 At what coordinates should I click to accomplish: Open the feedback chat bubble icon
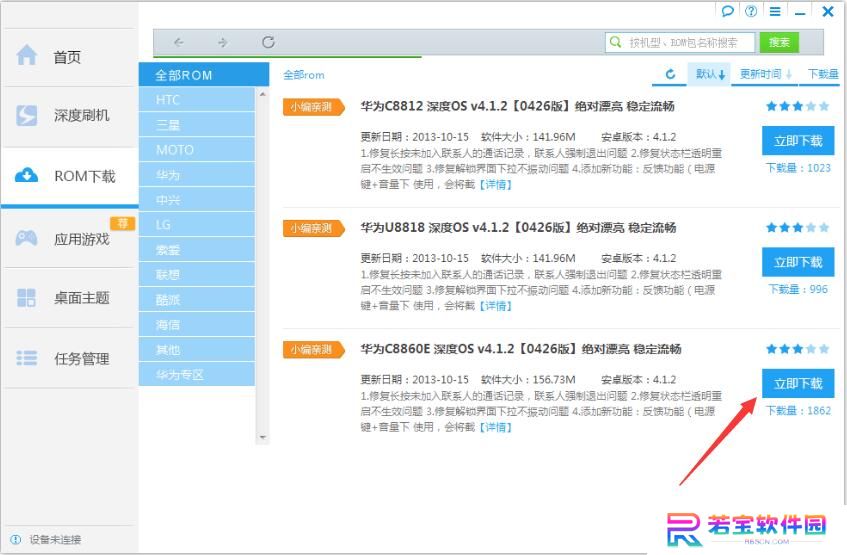point(728,11)
